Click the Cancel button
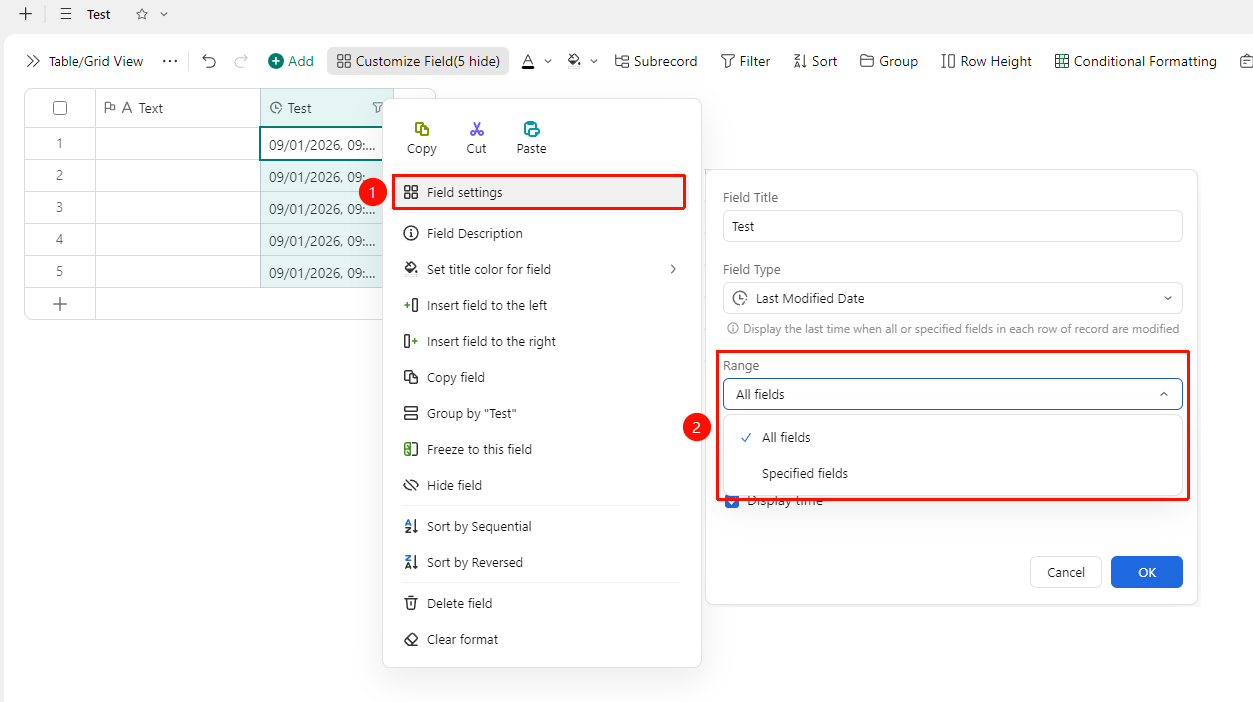The image size is (1253, 702). coord(1066,572)
